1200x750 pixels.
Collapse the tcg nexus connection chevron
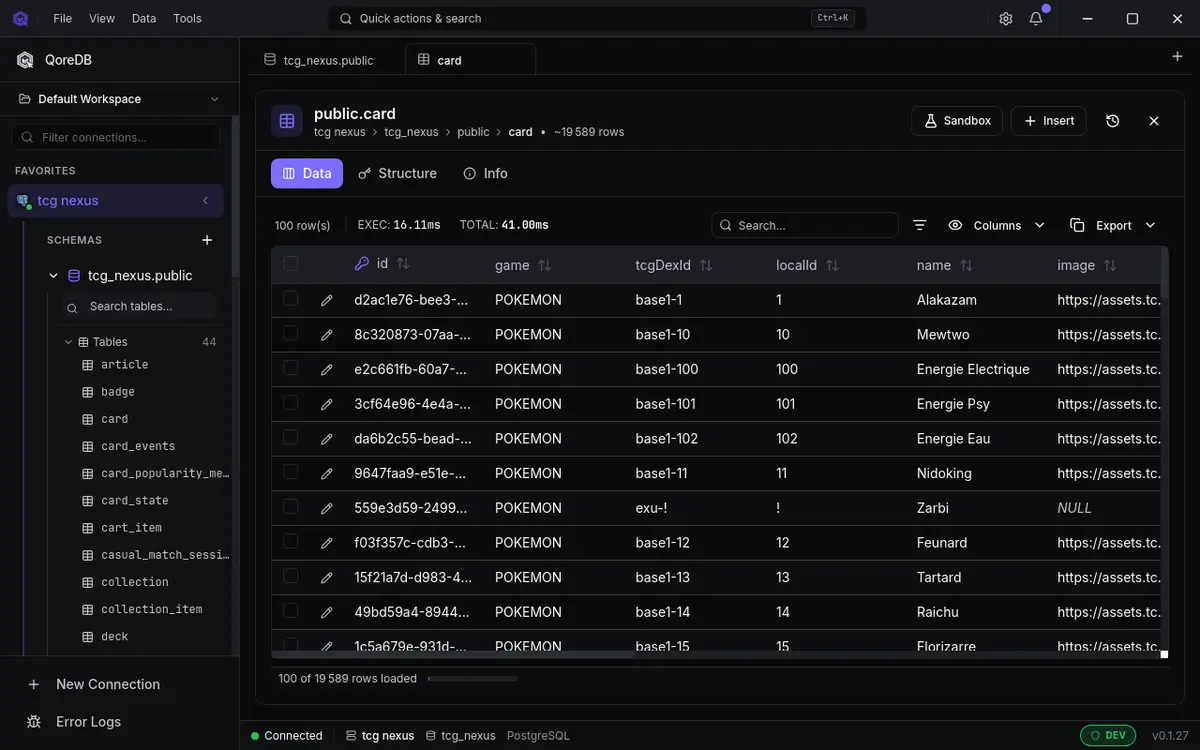click(206, 201)
